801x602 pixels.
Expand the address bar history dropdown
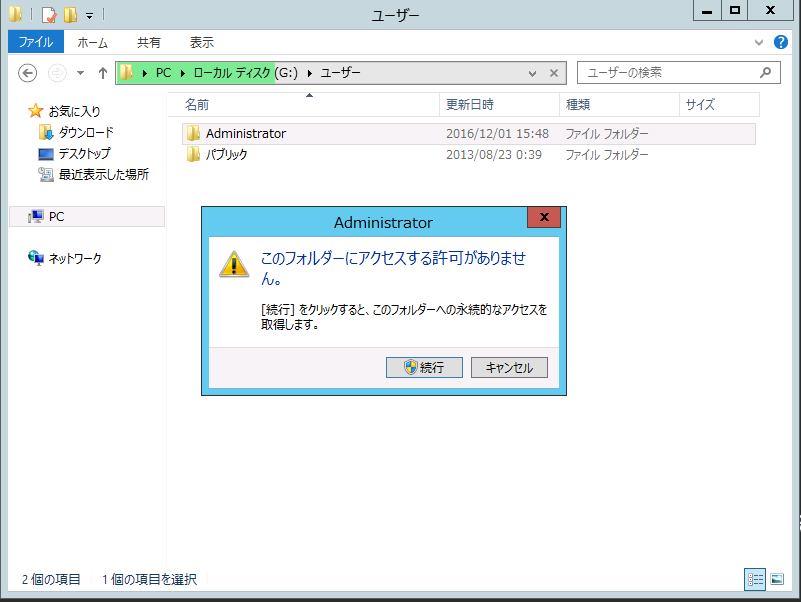point(534,73)
